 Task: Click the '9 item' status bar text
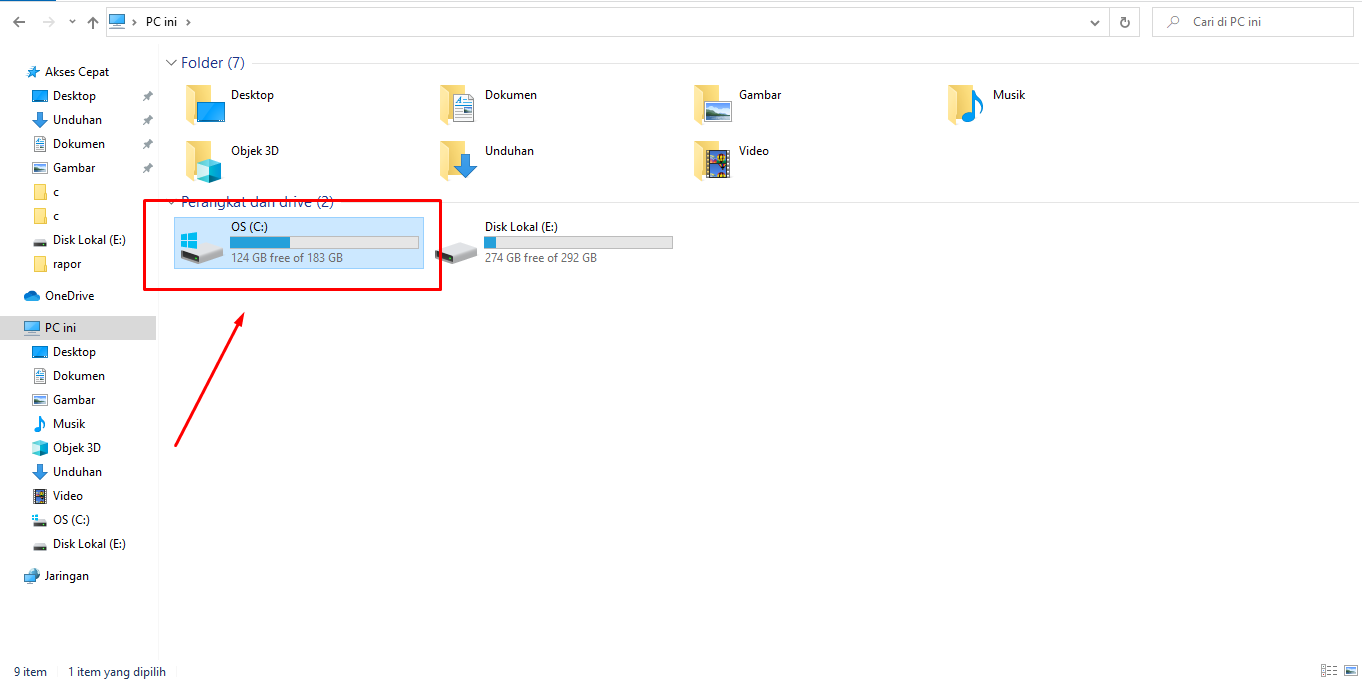(x=30, y=672)
